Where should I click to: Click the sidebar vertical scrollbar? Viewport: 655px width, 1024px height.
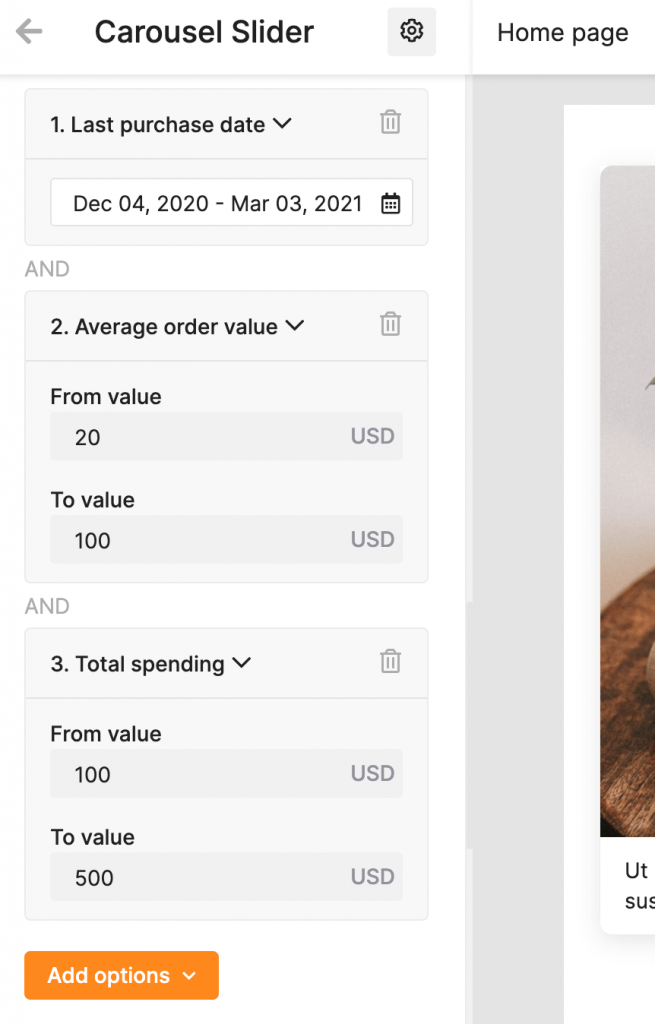(x=469, y=725)
